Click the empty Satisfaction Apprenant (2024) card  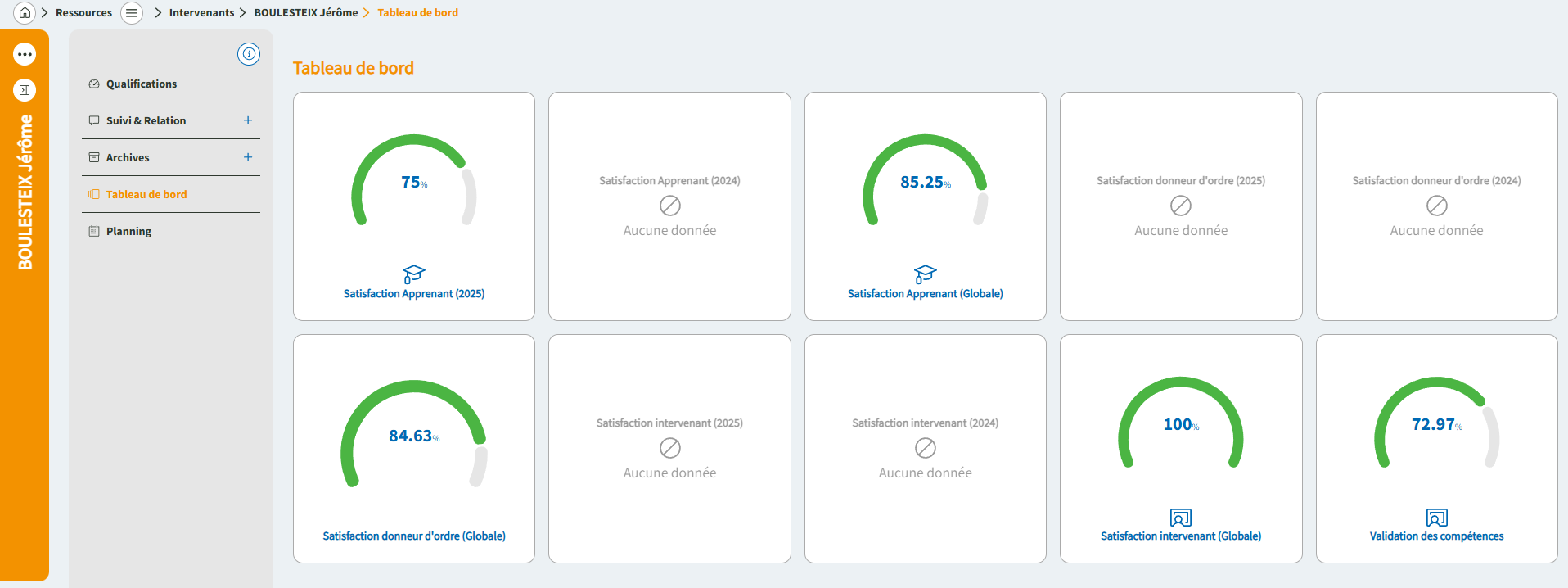click(669, 206)
